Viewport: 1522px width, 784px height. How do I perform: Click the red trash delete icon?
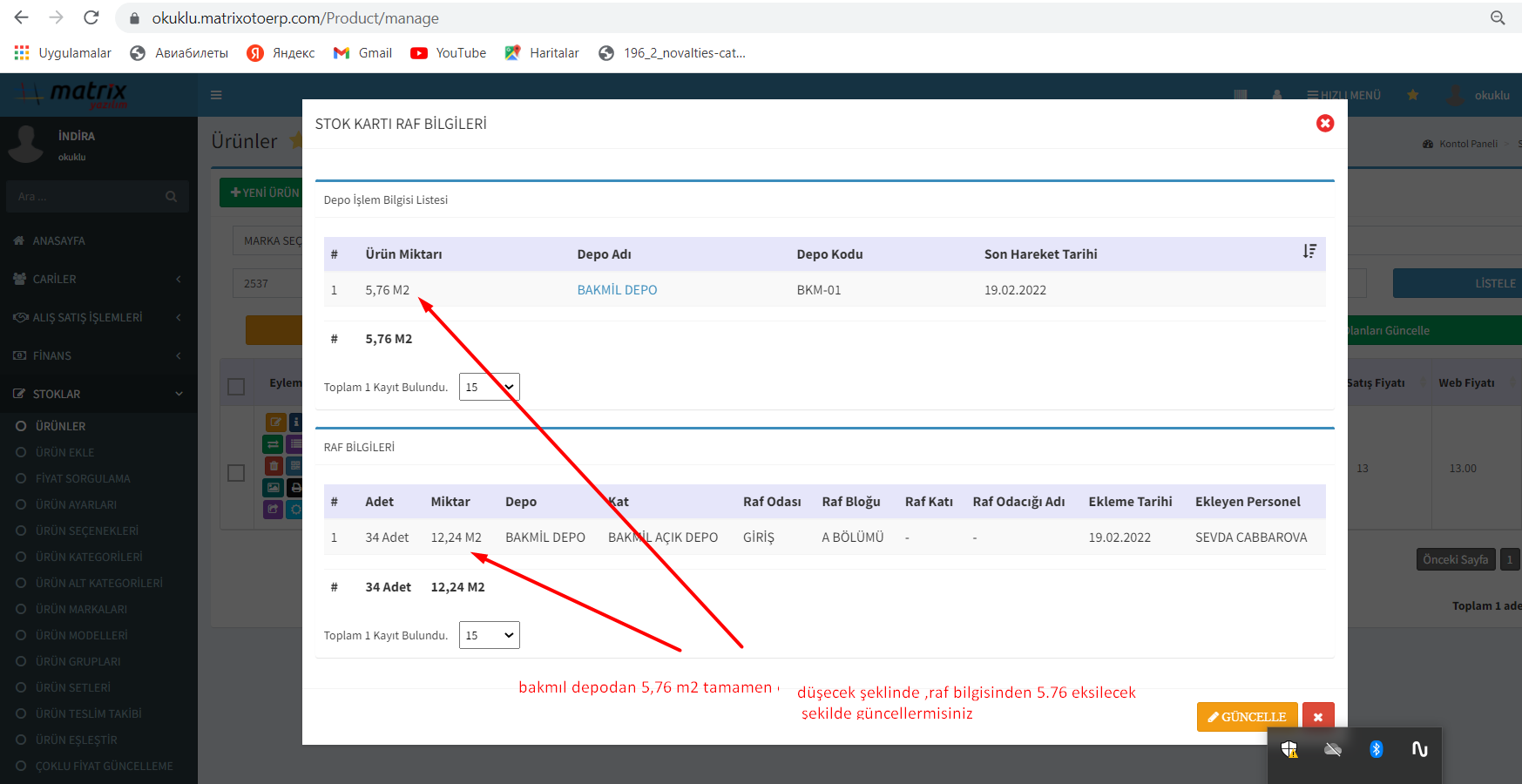(x=274, y=466)
